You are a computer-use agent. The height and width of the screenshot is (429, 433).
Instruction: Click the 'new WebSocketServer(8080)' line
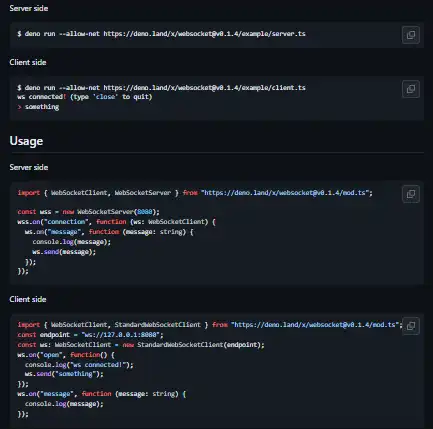(x=88, y=212)
